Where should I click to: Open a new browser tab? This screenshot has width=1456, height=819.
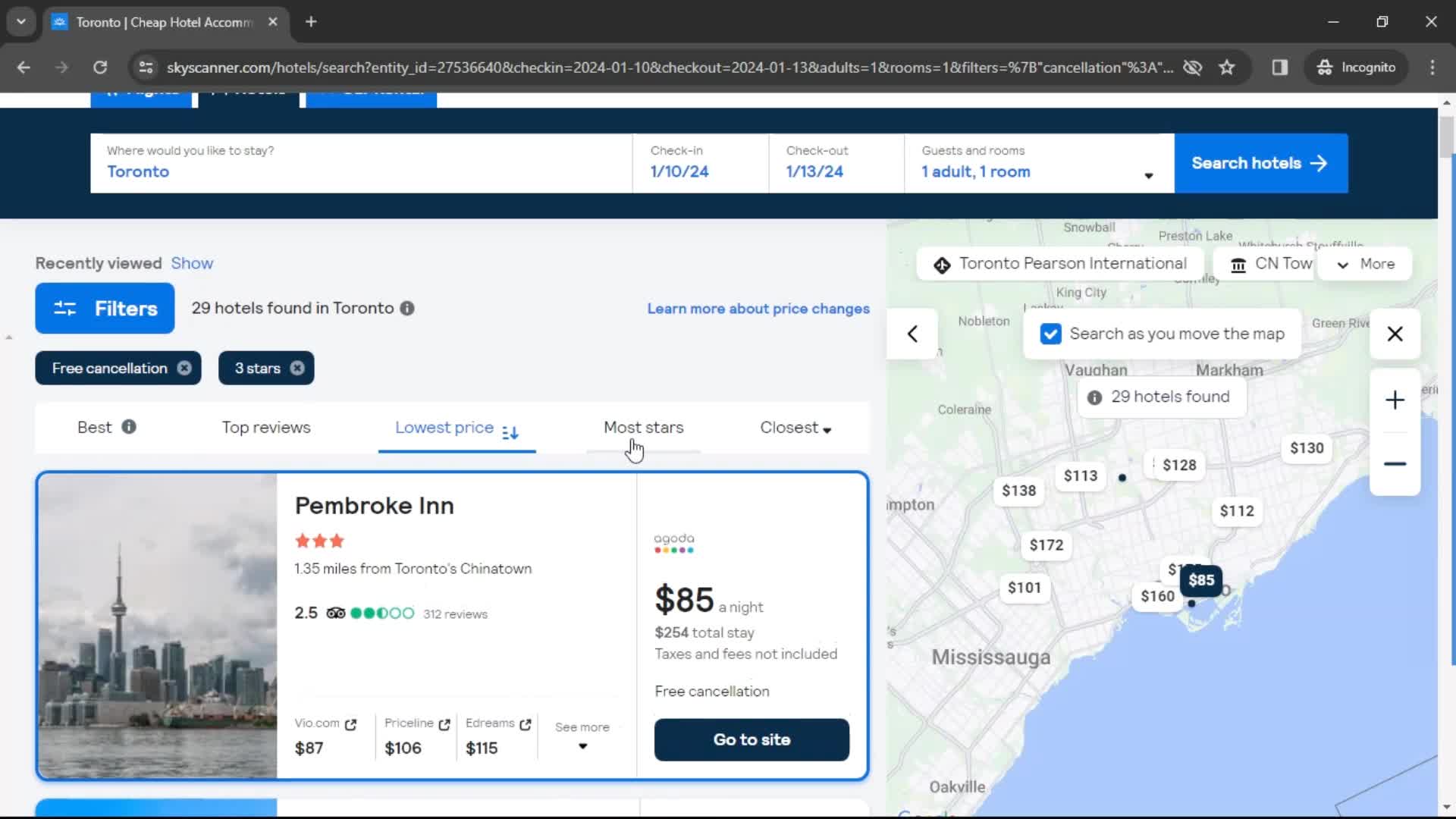click(311, 22)
